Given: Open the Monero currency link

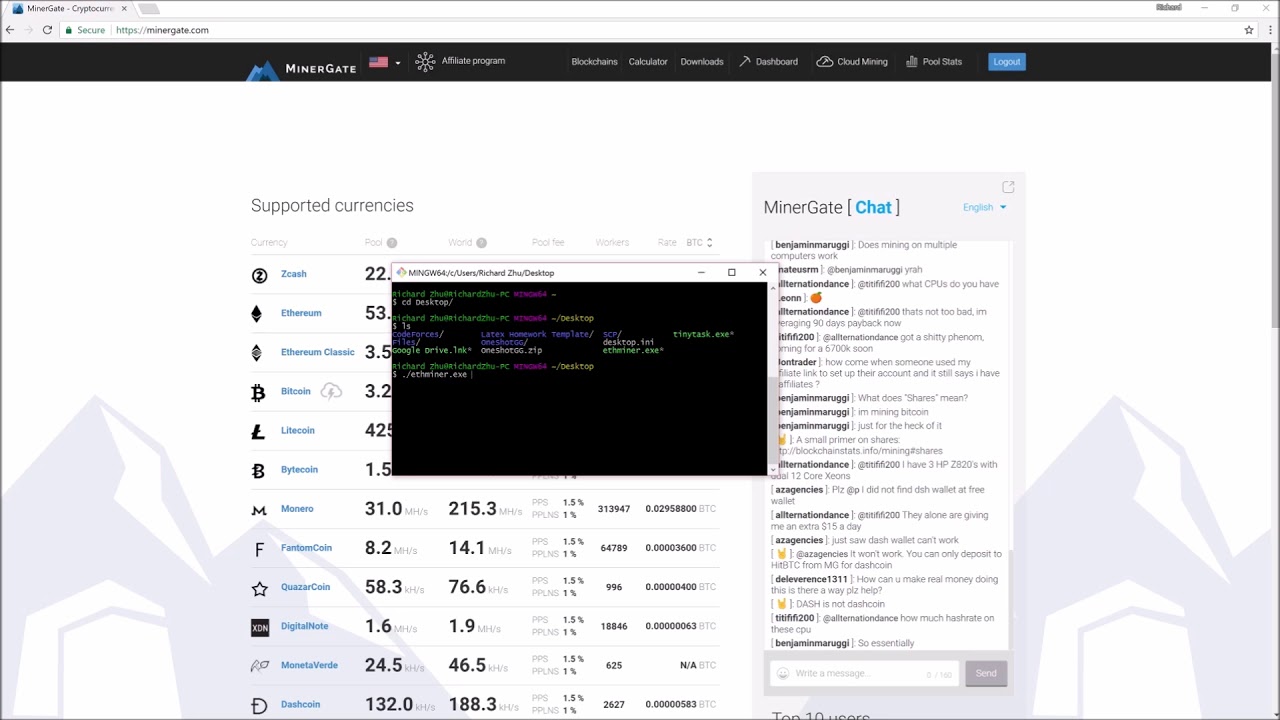Looking at the screenshot, I should [x=297, y=508].
